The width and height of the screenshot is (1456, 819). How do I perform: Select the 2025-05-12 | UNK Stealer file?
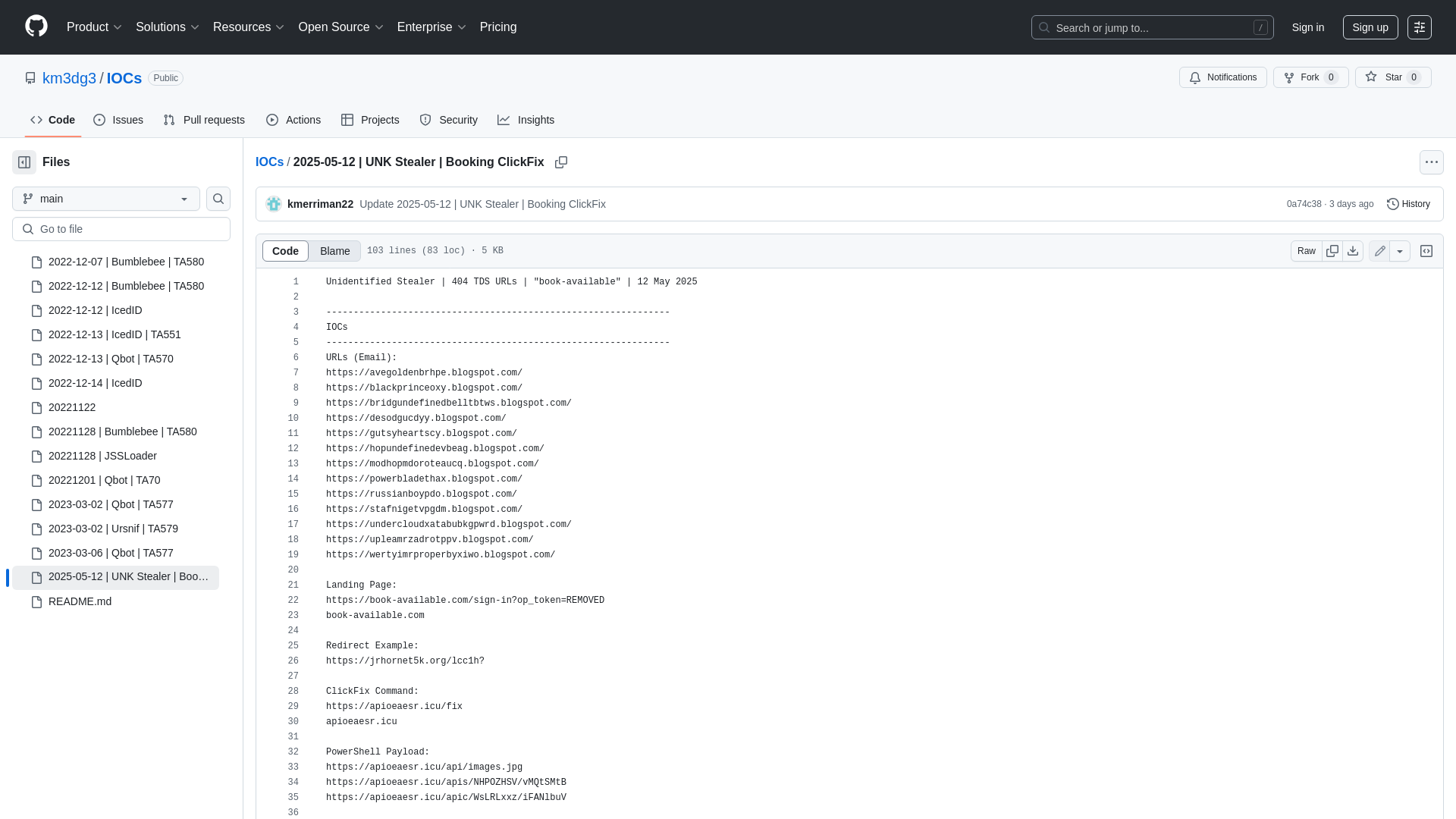pyautogui.click(x=115, y=577)
